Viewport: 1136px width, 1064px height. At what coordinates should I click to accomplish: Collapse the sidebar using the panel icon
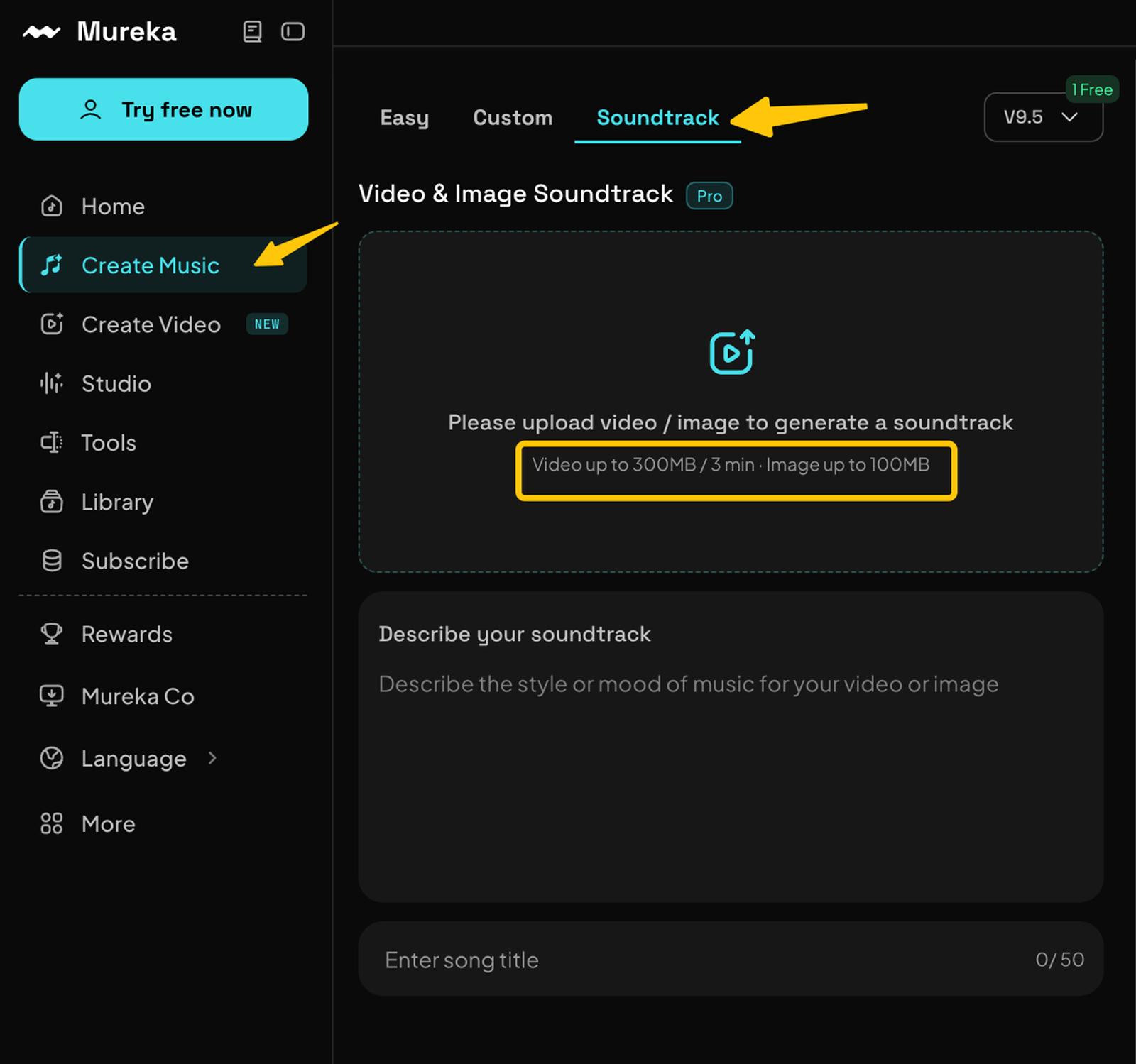coord(293,31)
